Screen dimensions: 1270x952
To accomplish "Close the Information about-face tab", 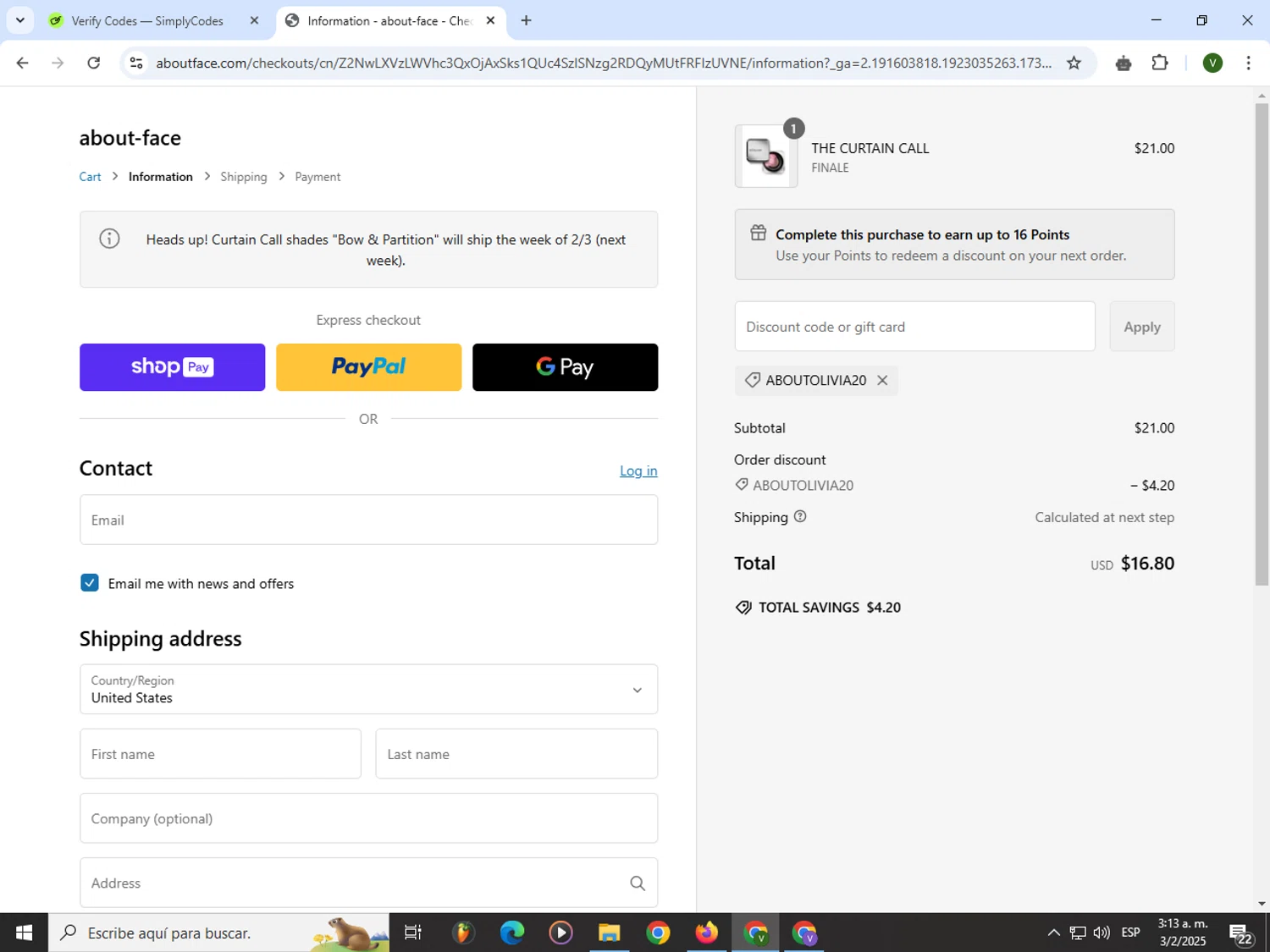I will 490,20.
